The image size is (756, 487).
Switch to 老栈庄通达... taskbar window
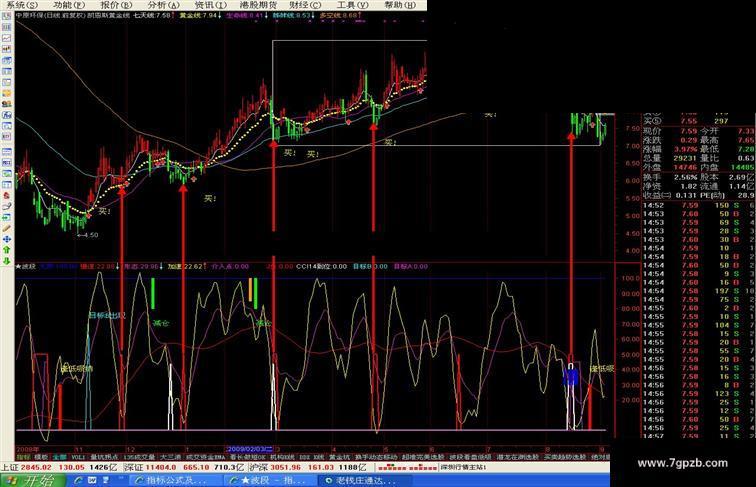click(363, 480)
